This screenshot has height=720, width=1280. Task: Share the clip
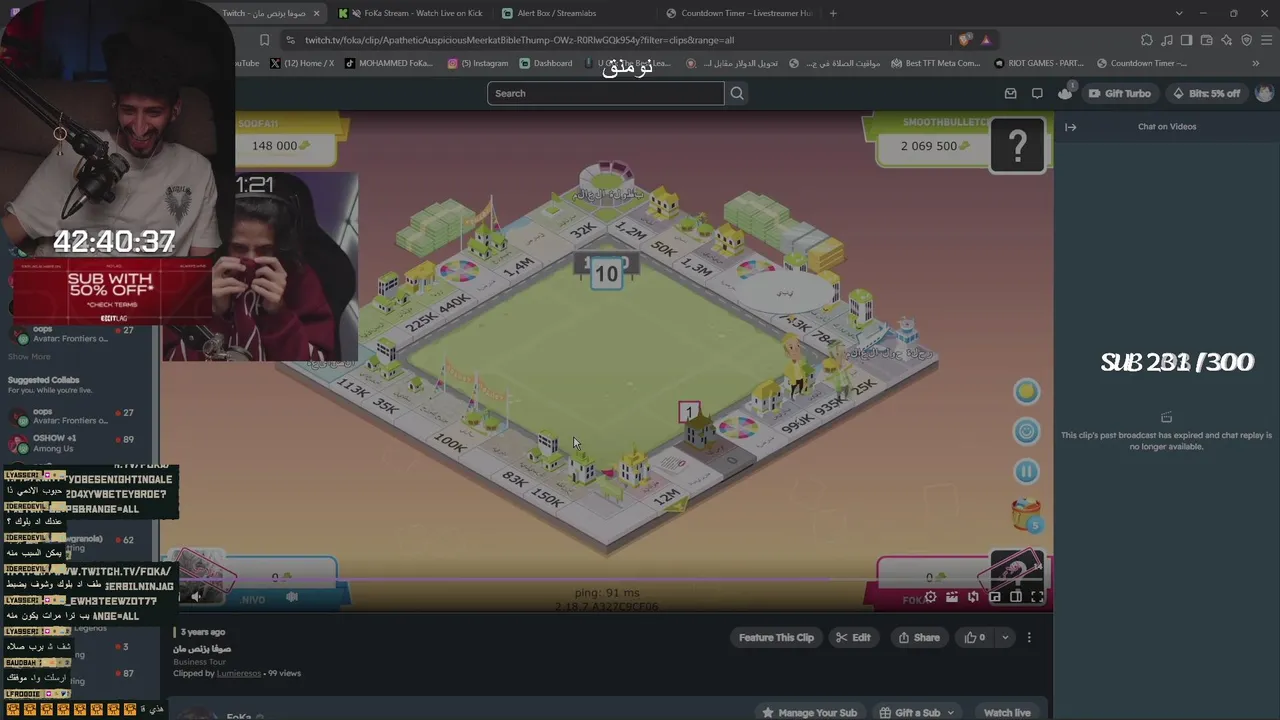[x=919, y=637]
